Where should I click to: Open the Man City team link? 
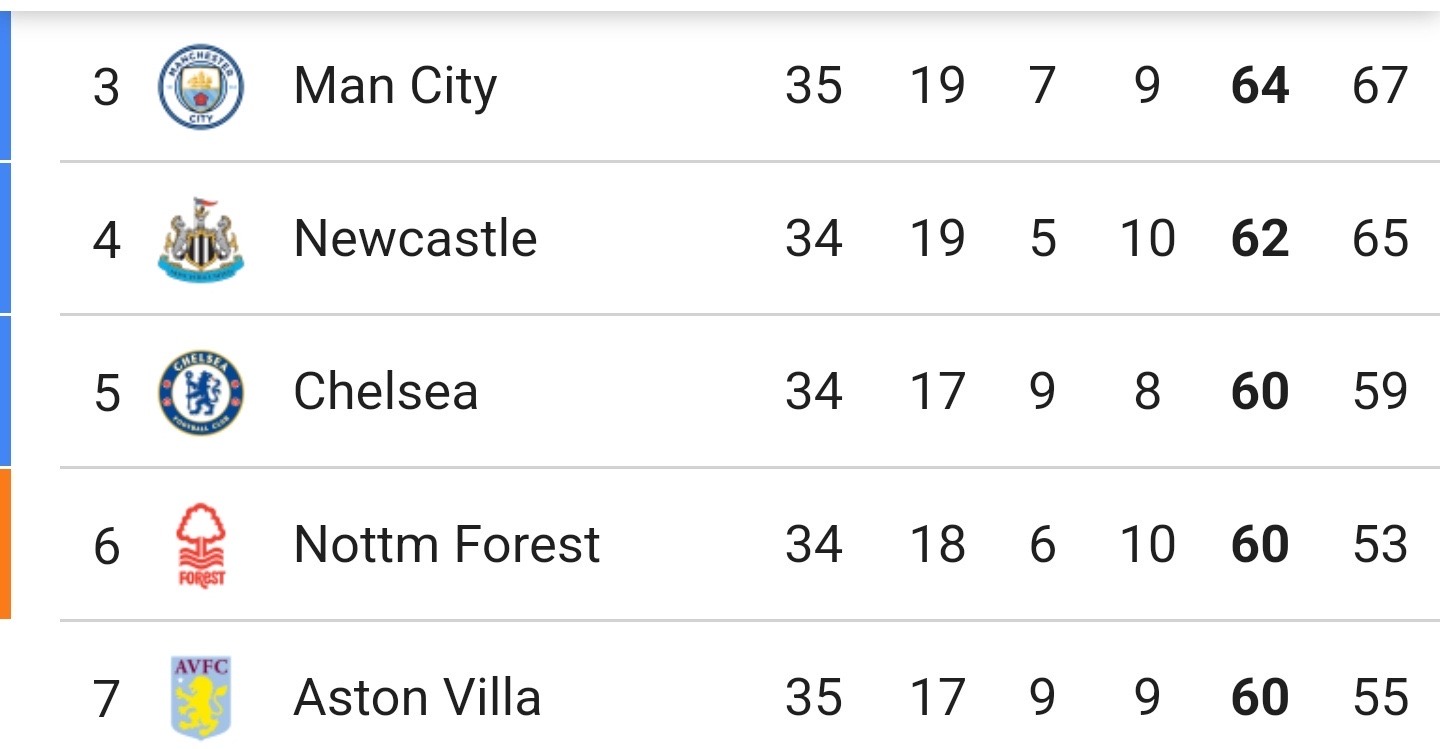point(395,86)
